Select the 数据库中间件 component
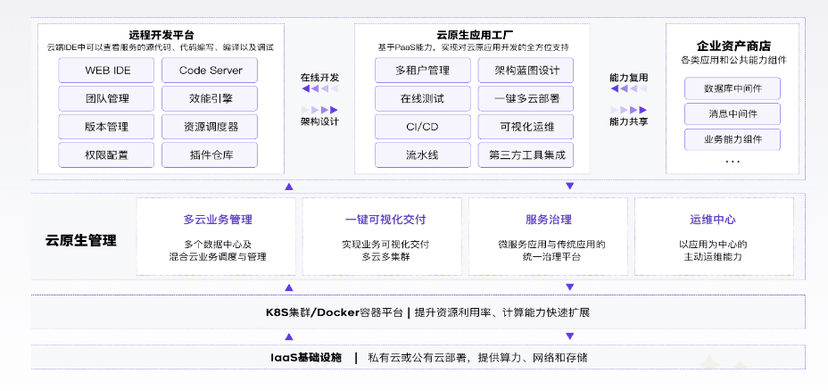The image size is (828, 391). 732,88
